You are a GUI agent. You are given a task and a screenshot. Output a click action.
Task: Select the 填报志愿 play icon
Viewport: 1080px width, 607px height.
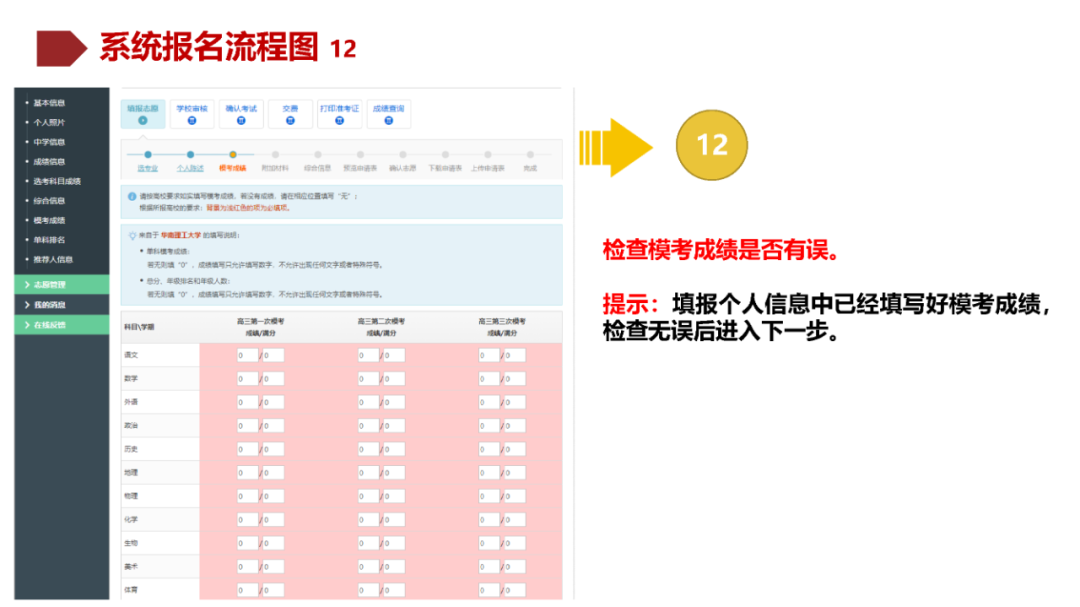(x=142, y=119)
